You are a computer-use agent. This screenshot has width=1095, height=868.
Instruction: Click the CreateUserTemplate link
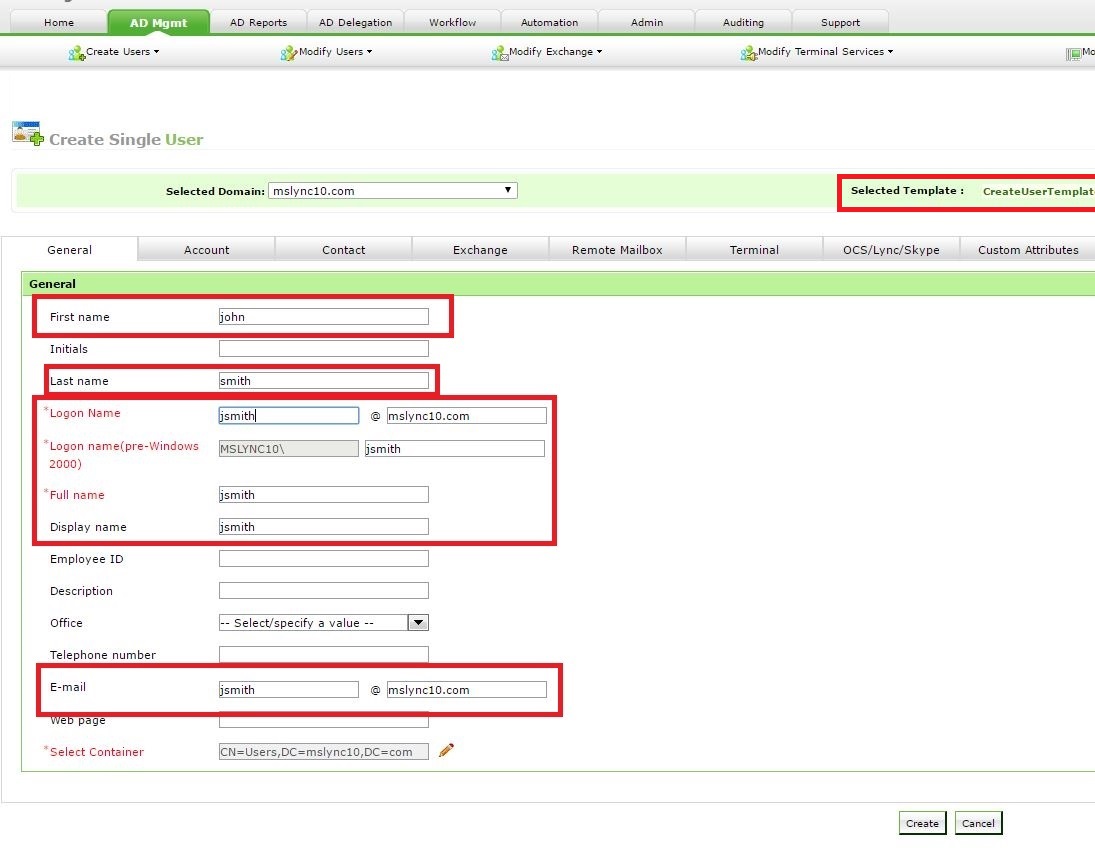1038,191
